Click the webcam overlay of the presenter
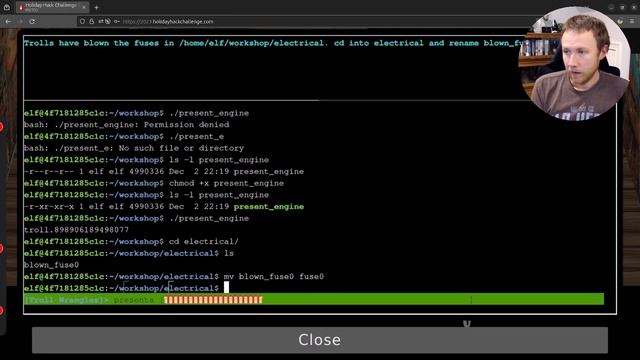Screen dimensions: 640x360 tap(575, 63)
